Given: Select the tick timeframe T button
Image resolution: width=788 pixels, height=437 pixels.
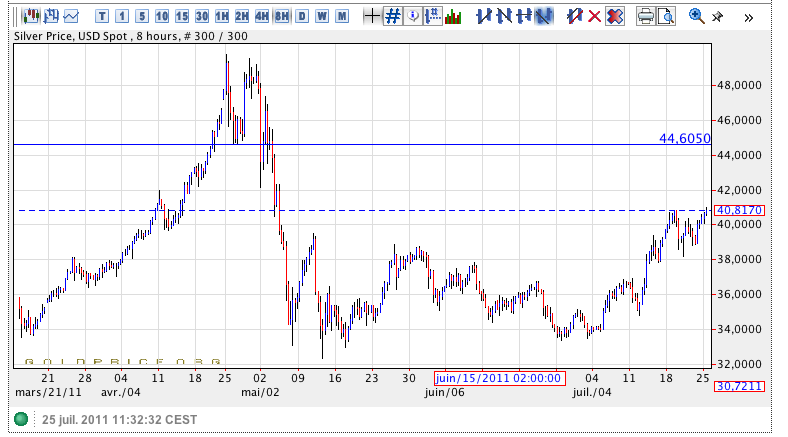Looking at the screenshot, I should point(103,16).
